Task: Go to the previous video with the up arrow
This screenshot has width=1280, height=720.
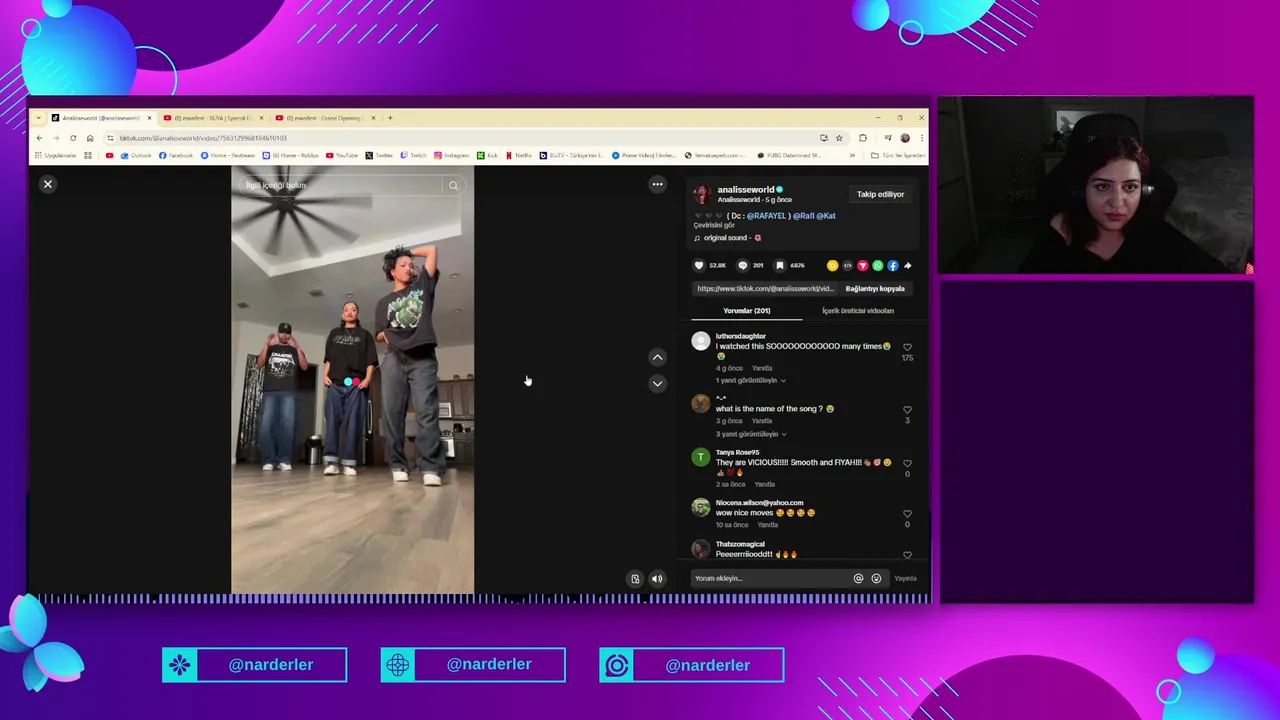Action: [657, 357]
